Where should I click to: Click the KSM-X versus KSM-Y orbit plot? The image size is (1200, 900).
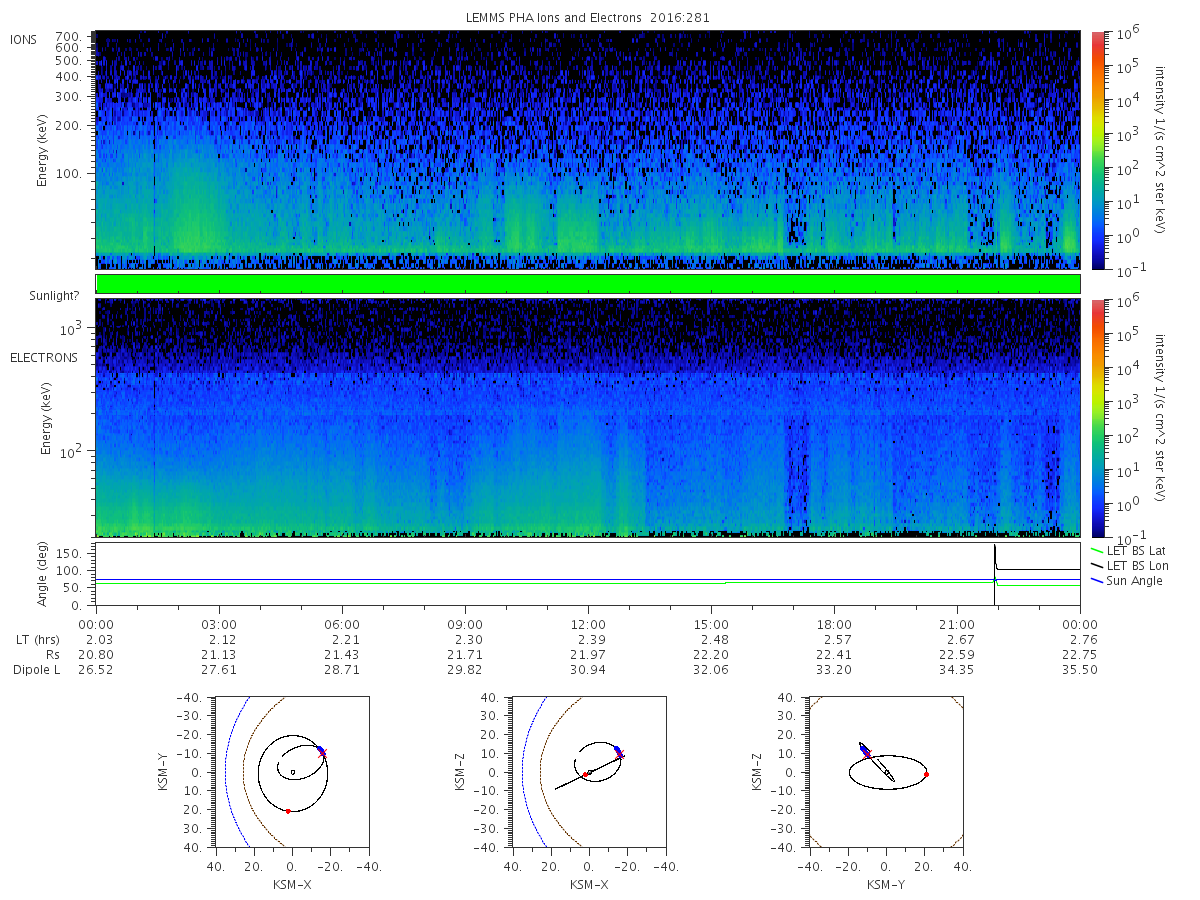[x=291, y=771]
